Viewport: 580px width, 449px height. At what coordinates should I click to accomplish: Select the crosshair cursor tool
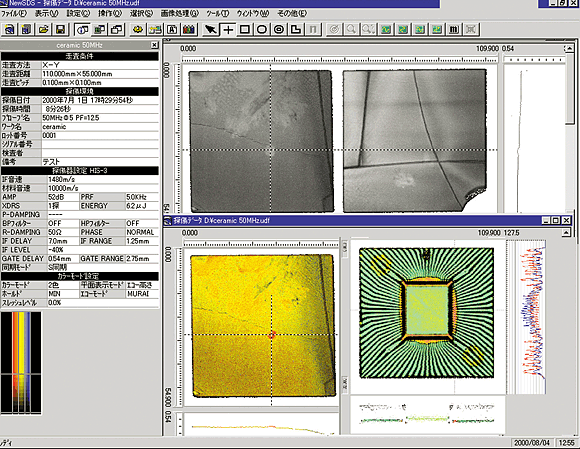[228, 29]
